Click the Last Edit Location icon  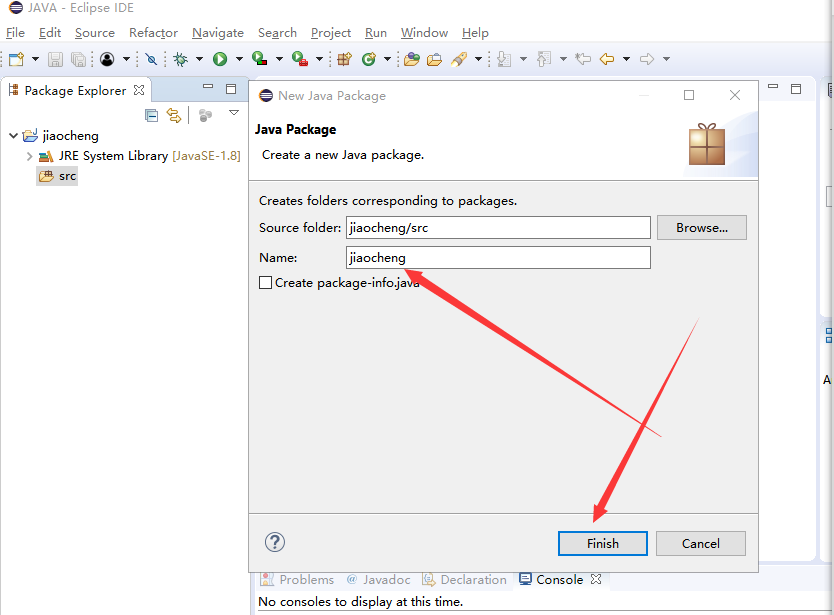click(583, 59)
